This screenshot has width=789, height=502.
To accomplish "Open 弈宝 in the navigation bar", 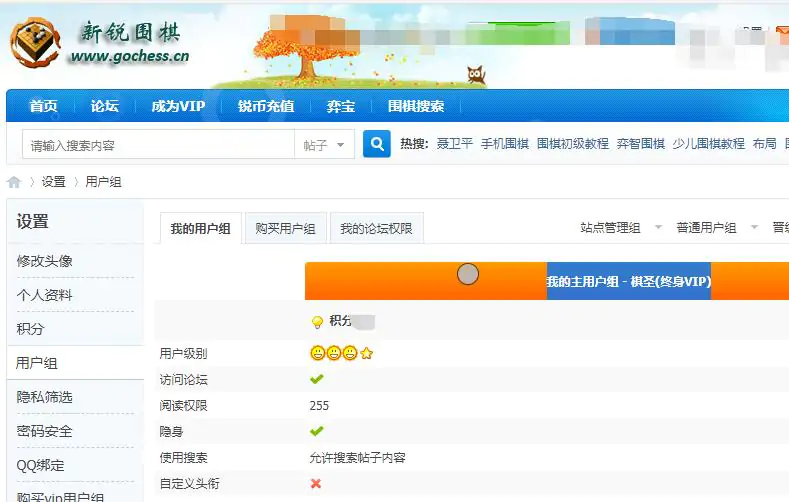I will coord(341,106).
